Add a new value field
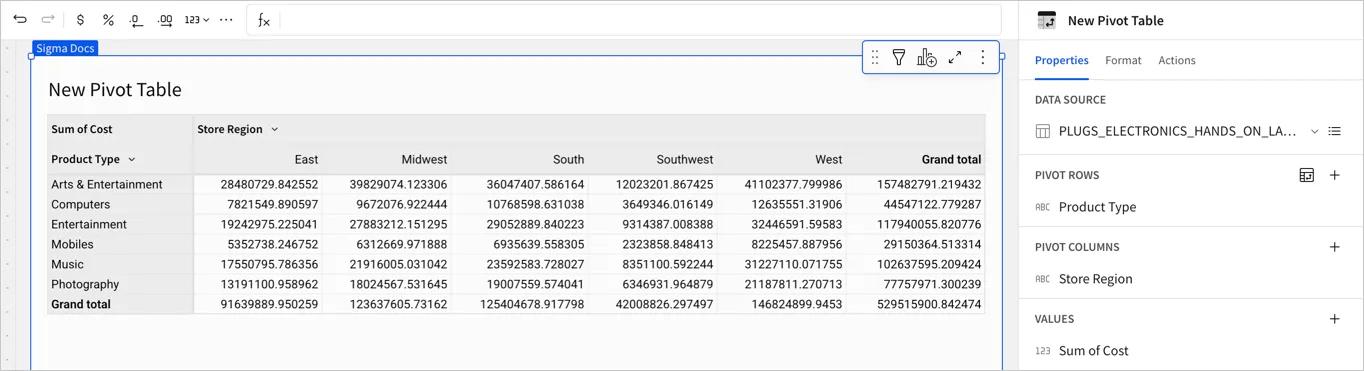 pos(1335,319)
